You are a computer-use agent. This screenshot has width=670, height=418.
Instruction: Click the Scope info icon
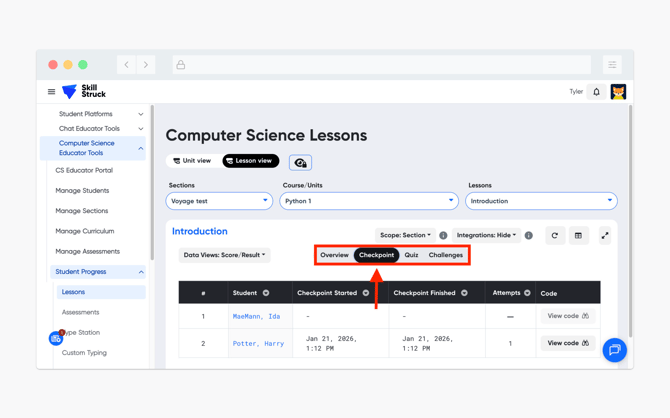[x=443, y=236]
